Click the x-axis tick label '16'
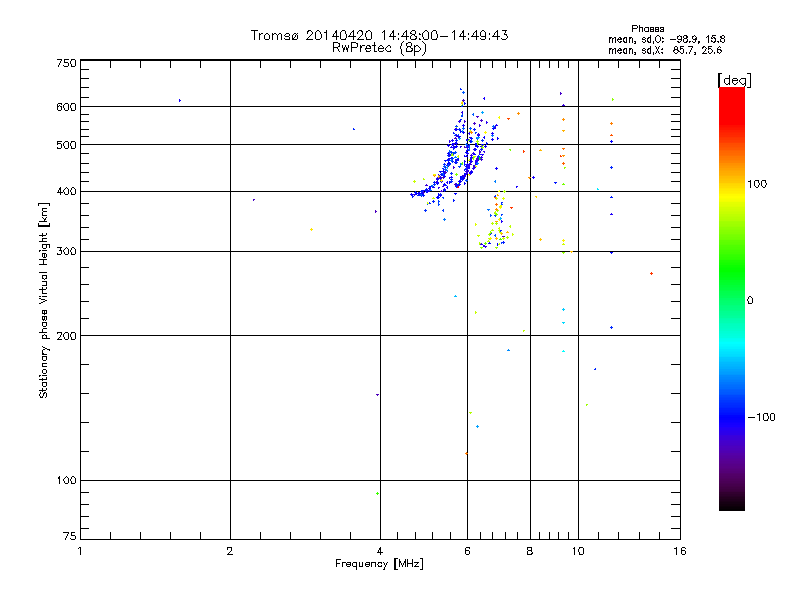This screenshot has height=600, width=800. (x=680, y=551)
